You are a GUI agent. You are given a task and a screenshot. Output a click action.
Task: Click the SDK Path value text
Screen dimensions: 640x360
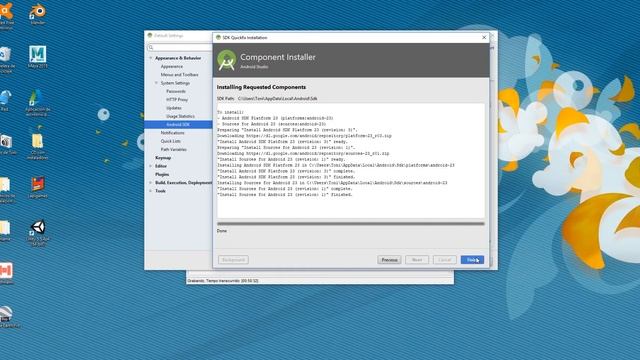click(x=277, y=99)
